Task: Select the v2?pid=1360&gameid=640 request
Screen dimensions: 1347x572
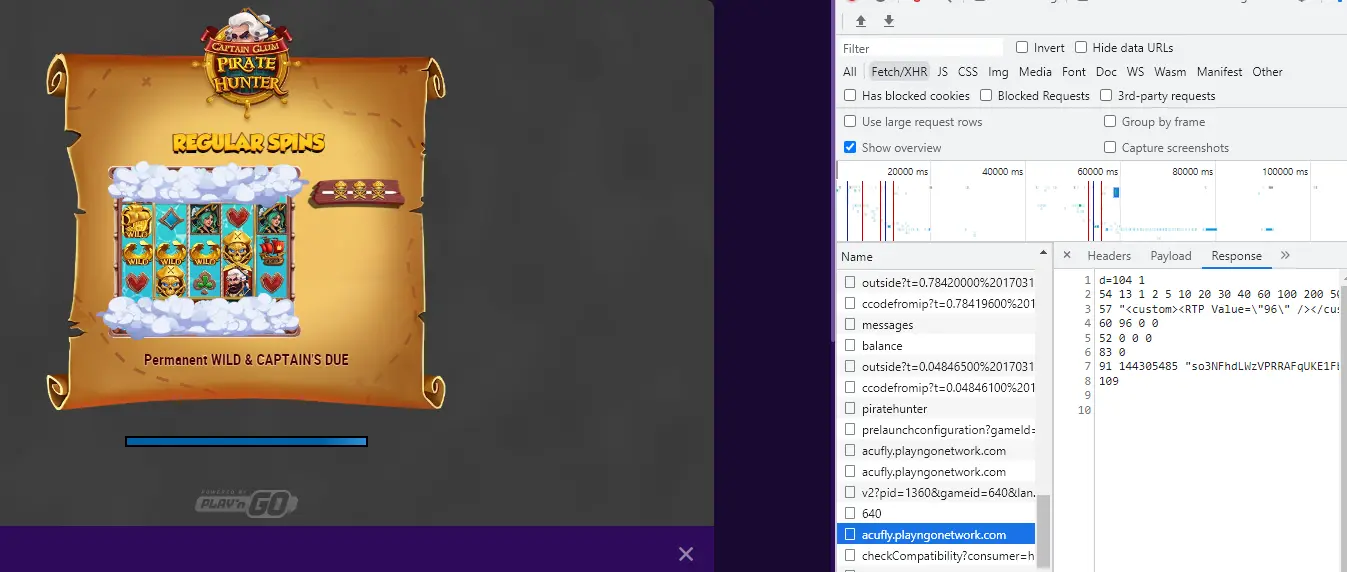Action: 936,493
